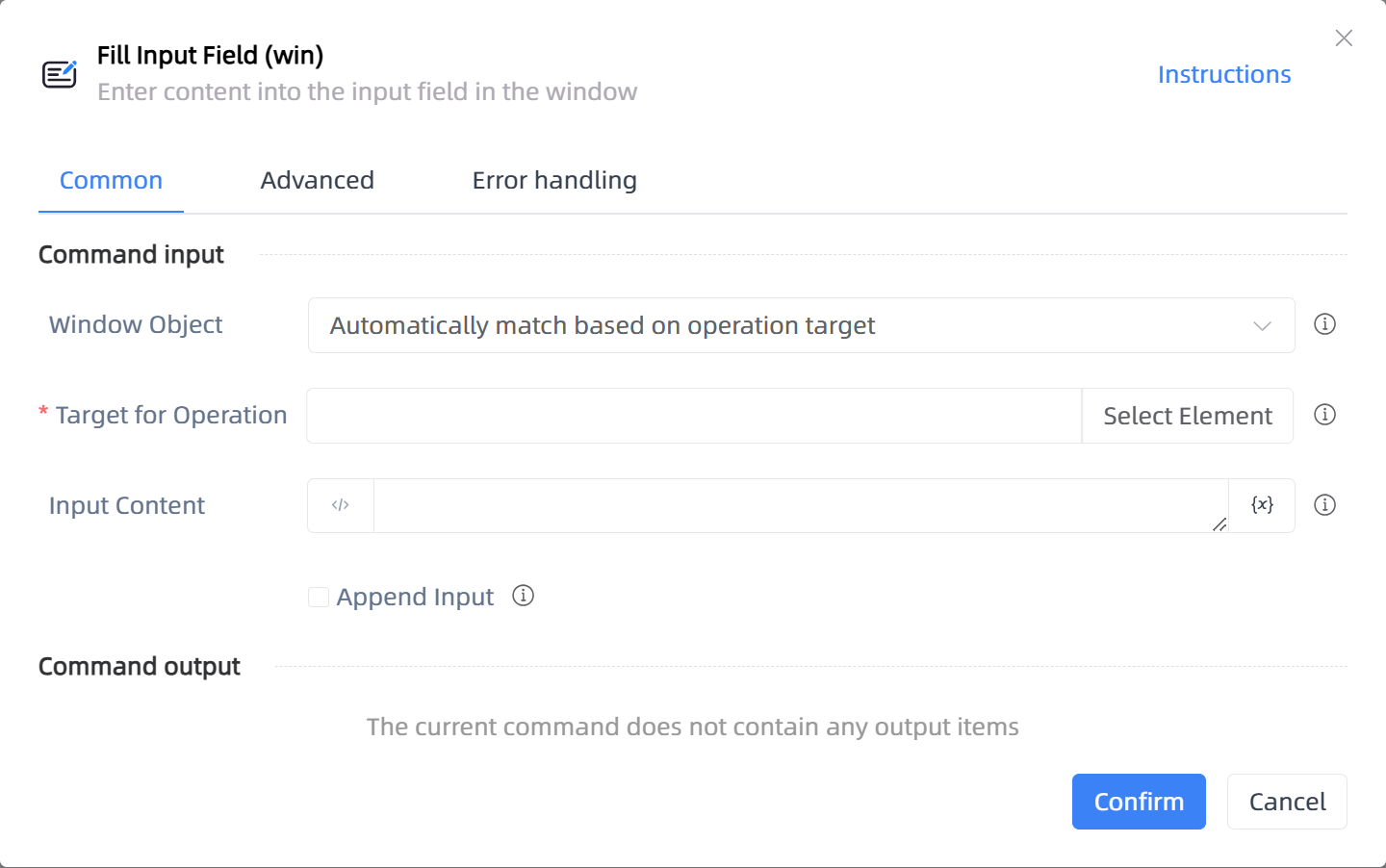Image resolution: width=1386 pixels, height=868 pixels.
Task: Switch to the Advanced tab
Action: click(x=317, y=180)
